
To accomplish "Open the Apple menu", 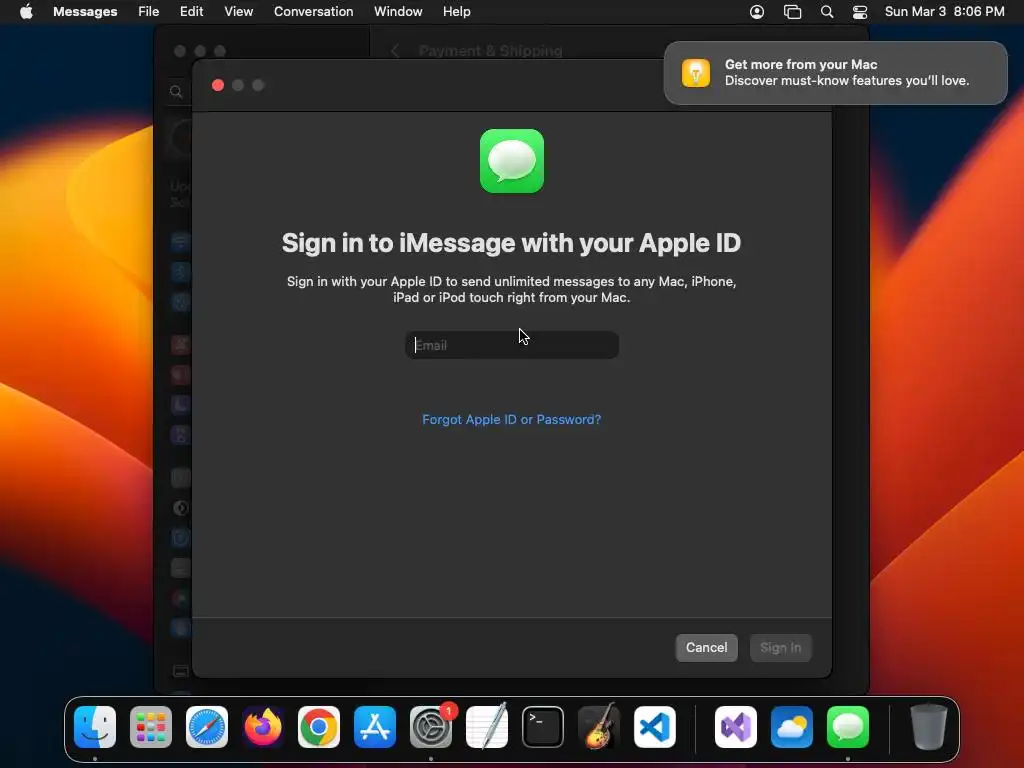I will 26,12.
